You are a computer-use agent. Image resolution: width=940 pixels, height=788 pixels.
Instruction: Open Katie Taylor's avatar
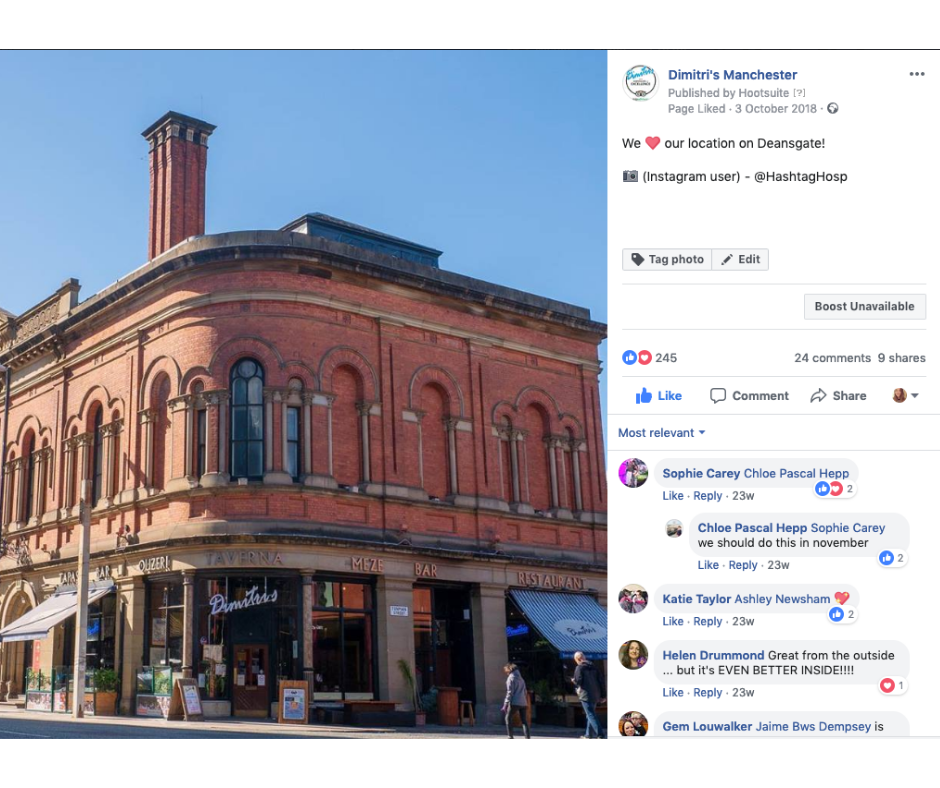[x=633, y=599]
